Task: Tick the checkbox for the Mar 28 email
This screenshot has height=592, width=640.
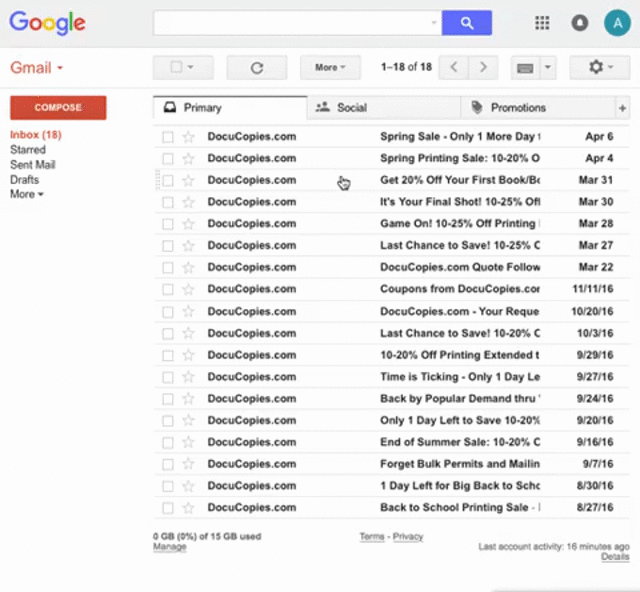Action: click(168, 224)
